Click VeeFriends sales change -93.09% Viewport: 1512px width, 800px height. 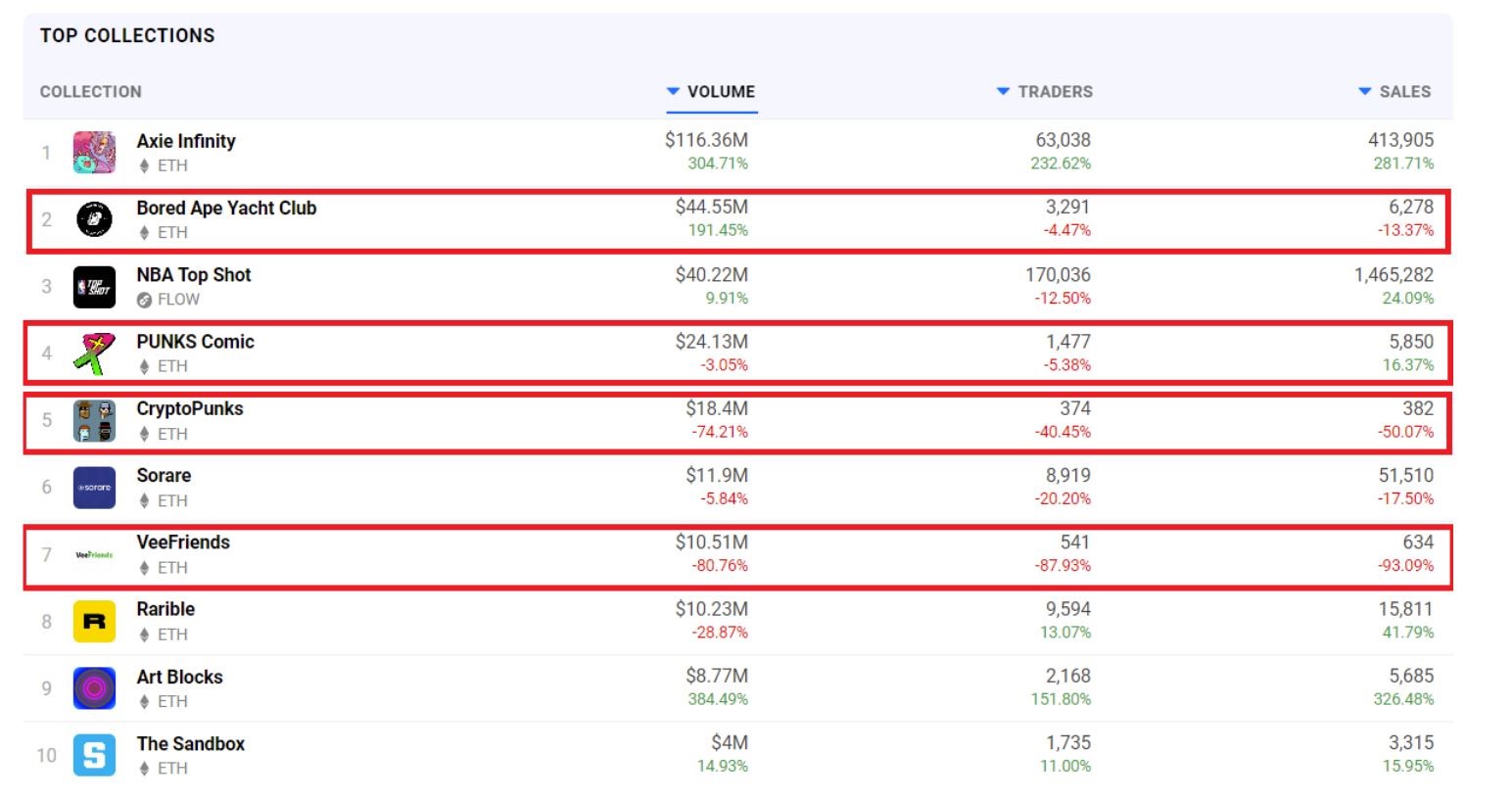click(1405, 566)
